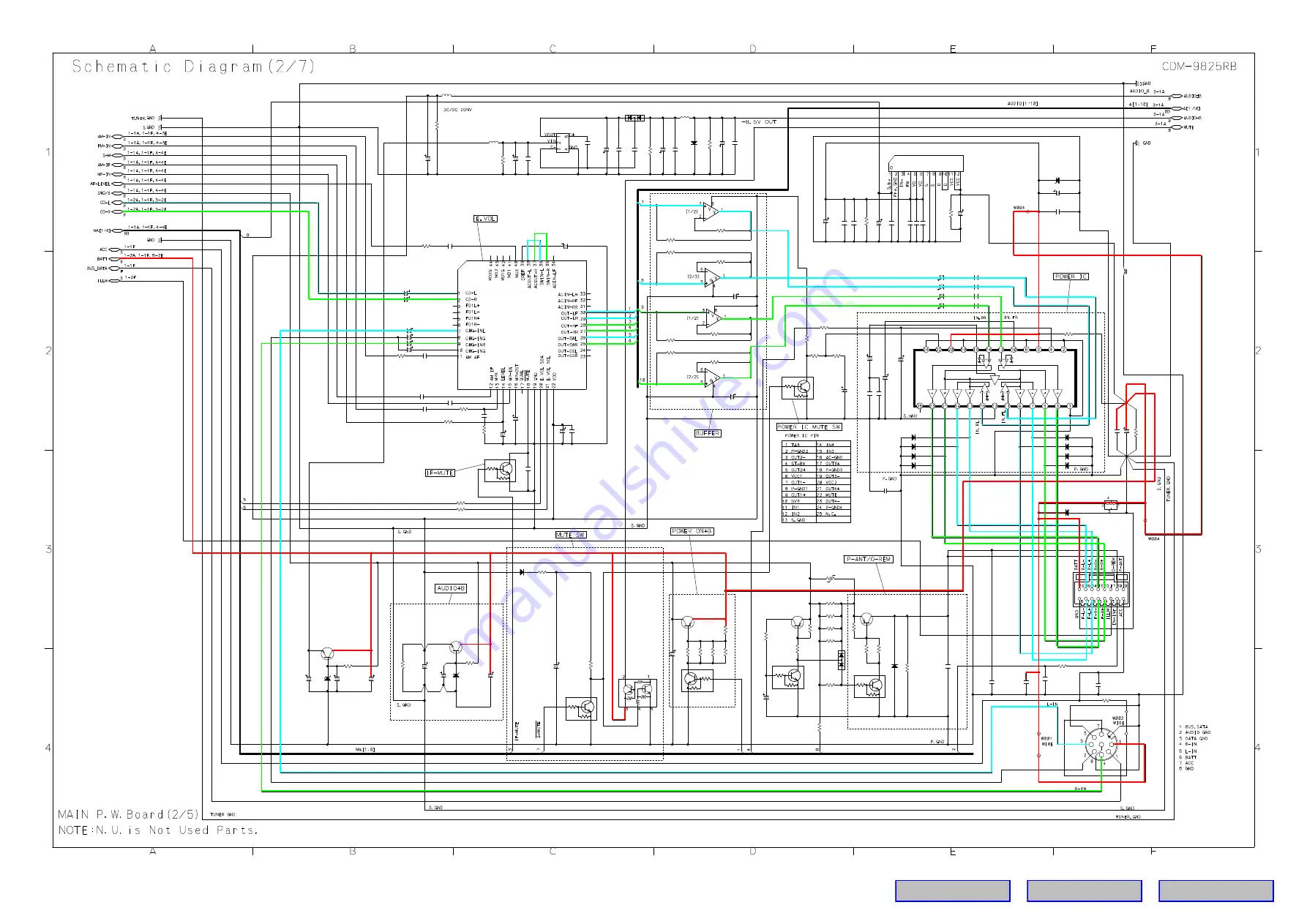The width and height of the screenshot is (1307, 924).
Task: Select the "MAIN P.W.Board(2/5)" text
Action: coord(128,814)
